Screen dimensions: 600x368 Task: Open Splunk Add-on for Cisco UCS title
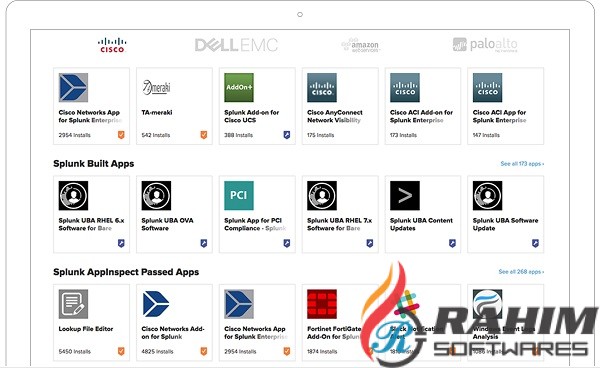point(252,116)
